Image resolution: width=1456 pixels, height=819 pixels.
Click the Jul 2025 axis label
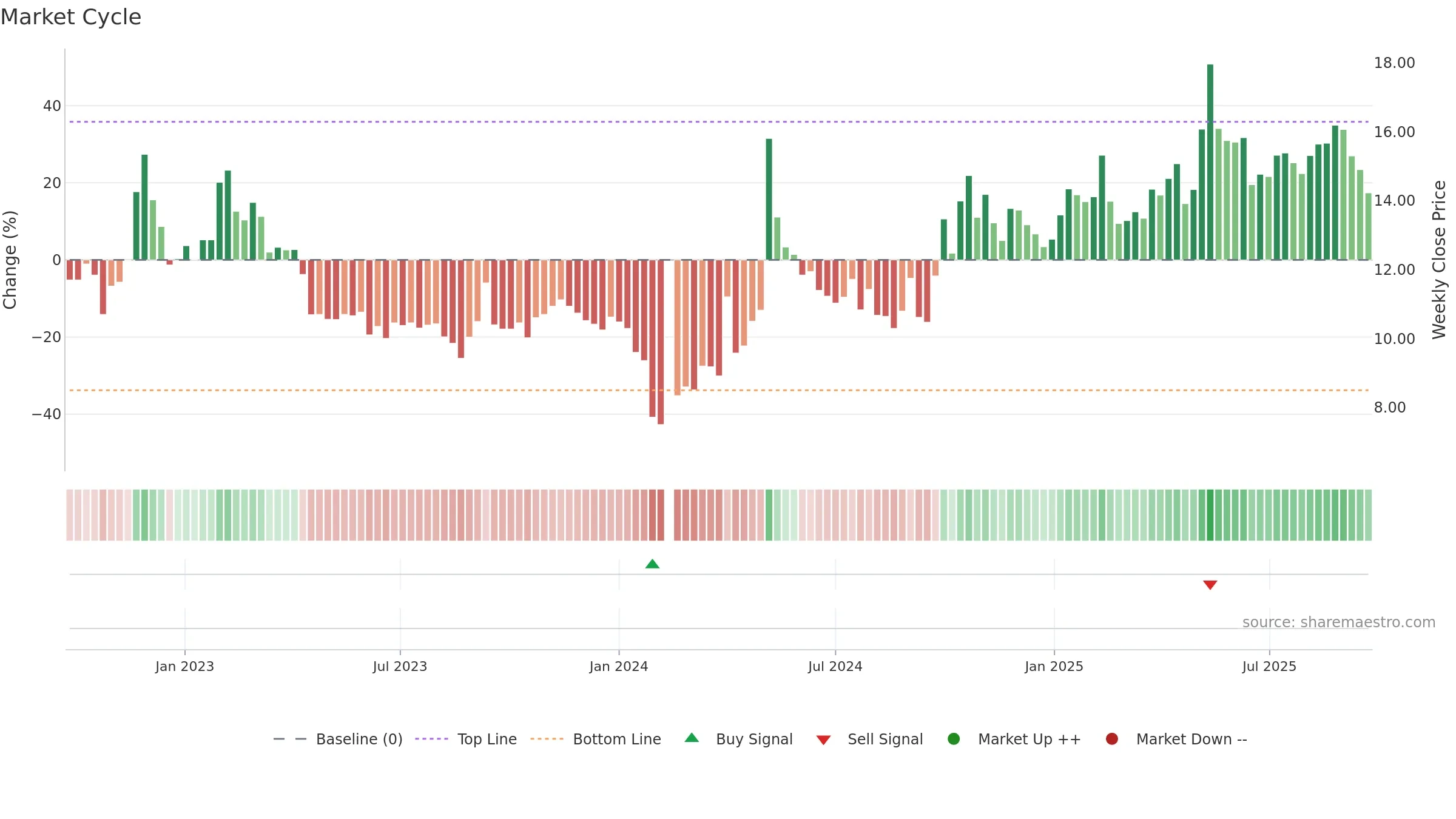tap(1269, 666)
